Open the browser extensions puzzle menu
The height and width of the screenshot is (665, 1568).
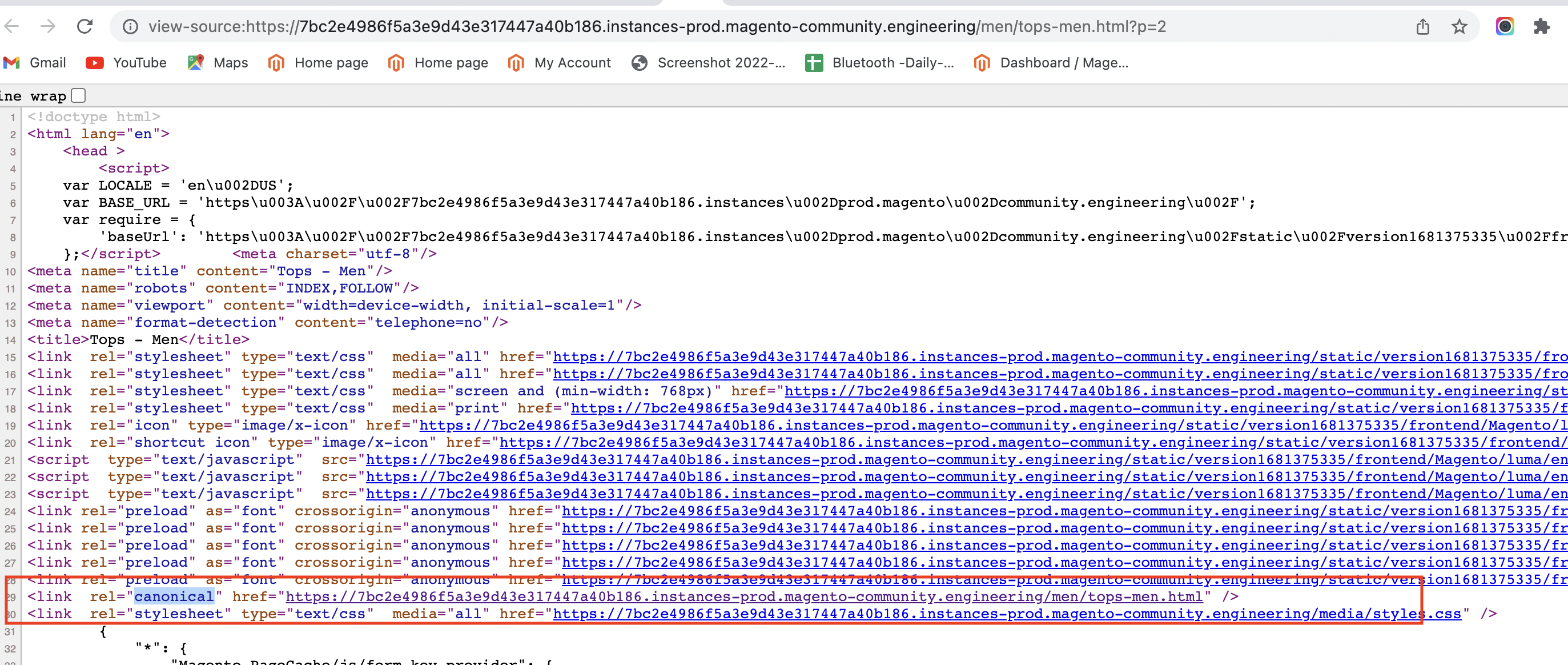pos(1543,26)
